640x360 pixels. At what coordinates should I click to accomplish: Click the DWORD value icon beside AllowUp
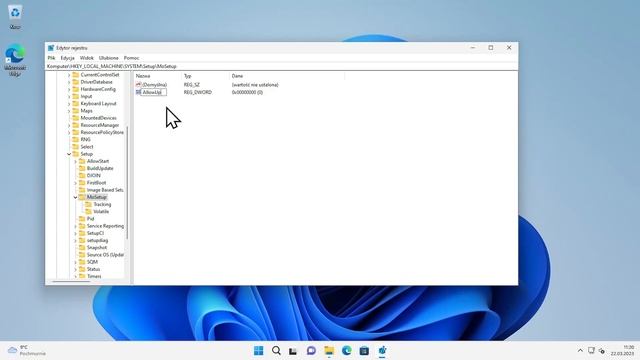(138, 92)
